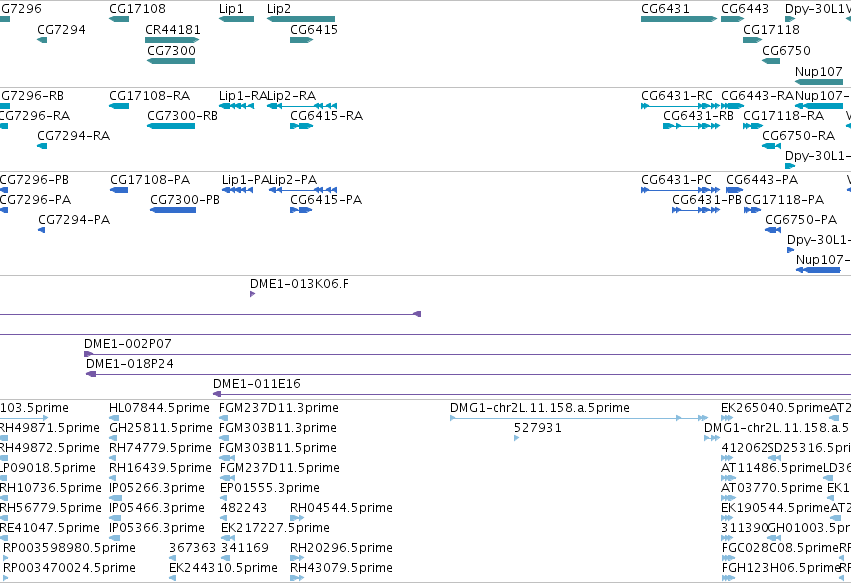This screenshot has height=583, width=851.
Task: Click the CG6415-RA transcript label
Action: pyautogui.click(x=326, y=116)
